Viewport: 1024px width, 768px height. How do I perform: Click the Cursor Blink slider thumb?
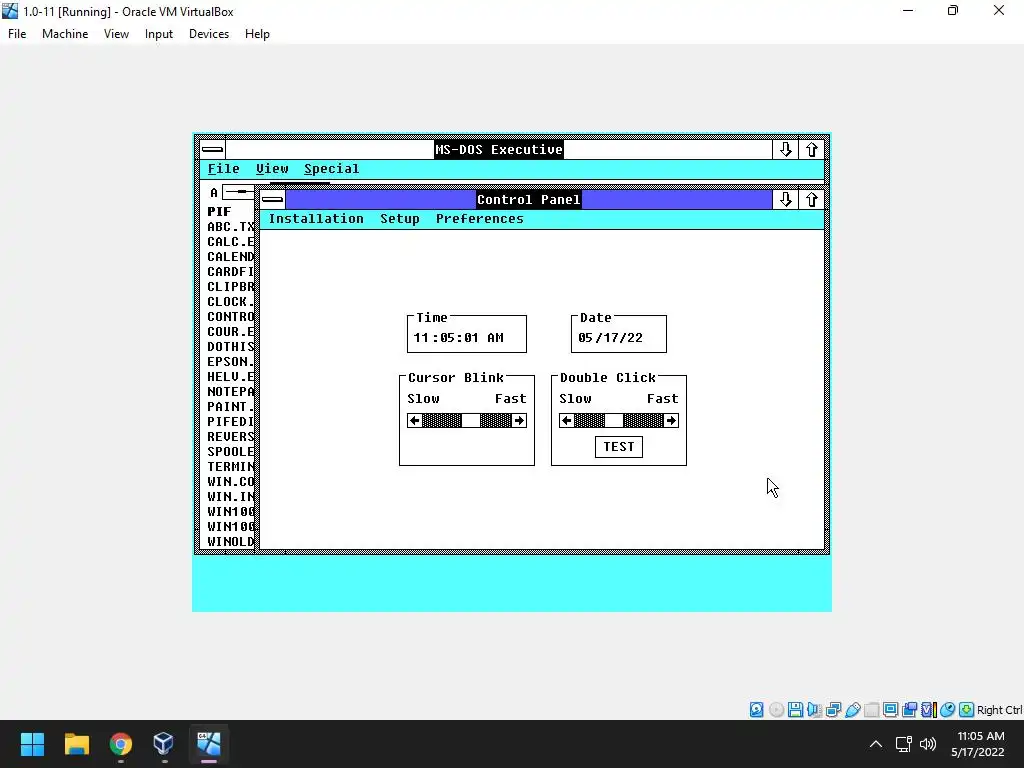pos(471,421)
